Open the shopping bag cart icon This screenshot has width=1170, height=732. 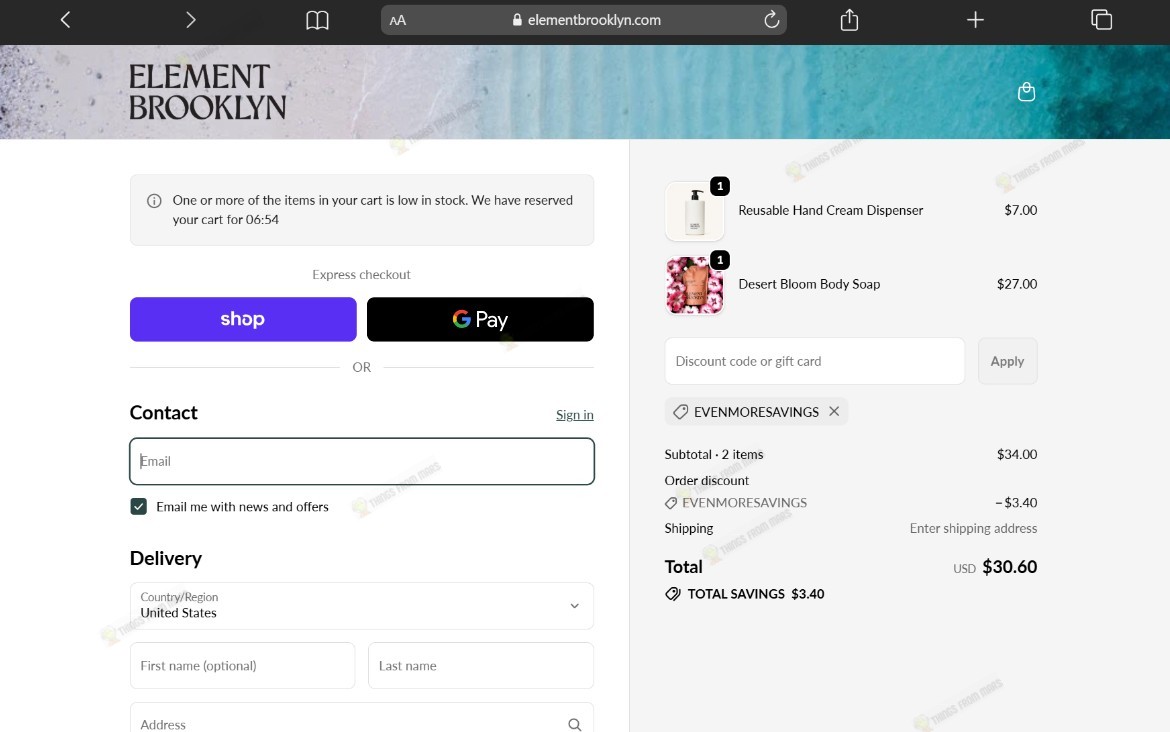pyautogui.click(x=1027, y=92)
